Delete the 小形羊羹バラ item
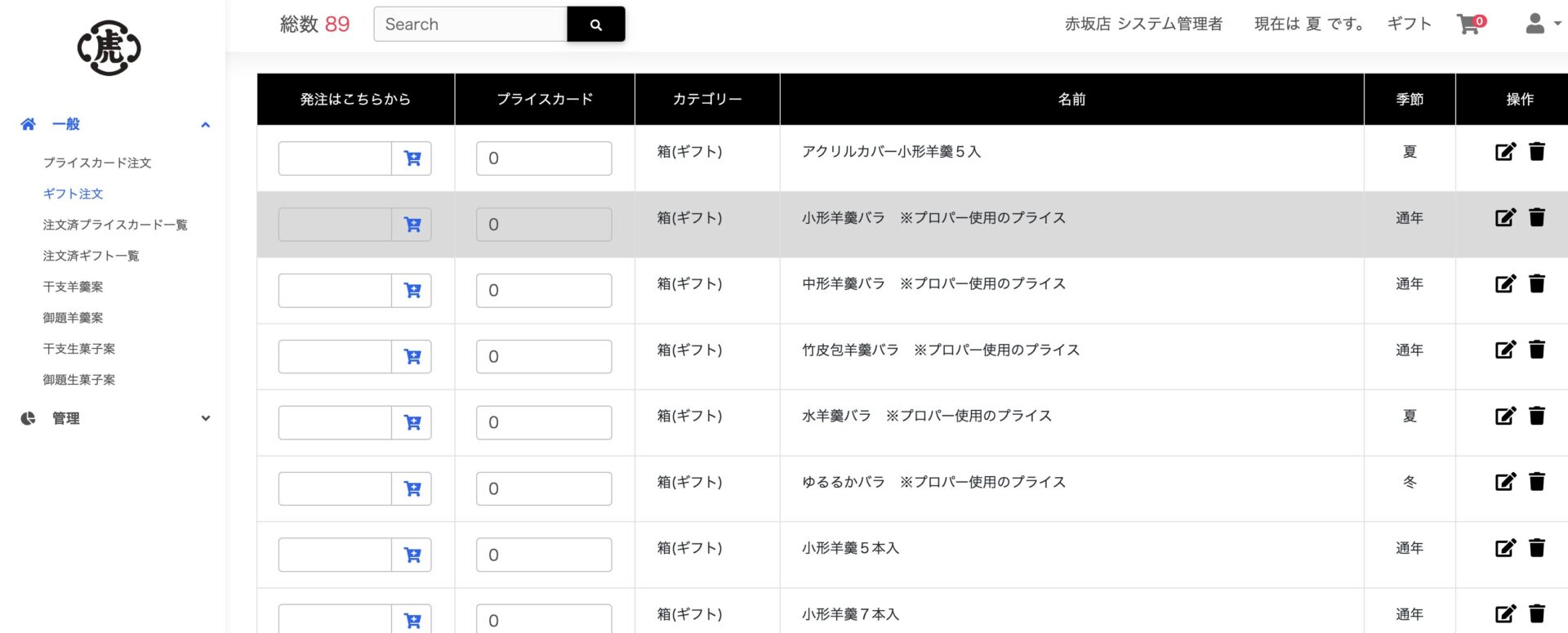 pyautogui.click(x=1538, y=217)
